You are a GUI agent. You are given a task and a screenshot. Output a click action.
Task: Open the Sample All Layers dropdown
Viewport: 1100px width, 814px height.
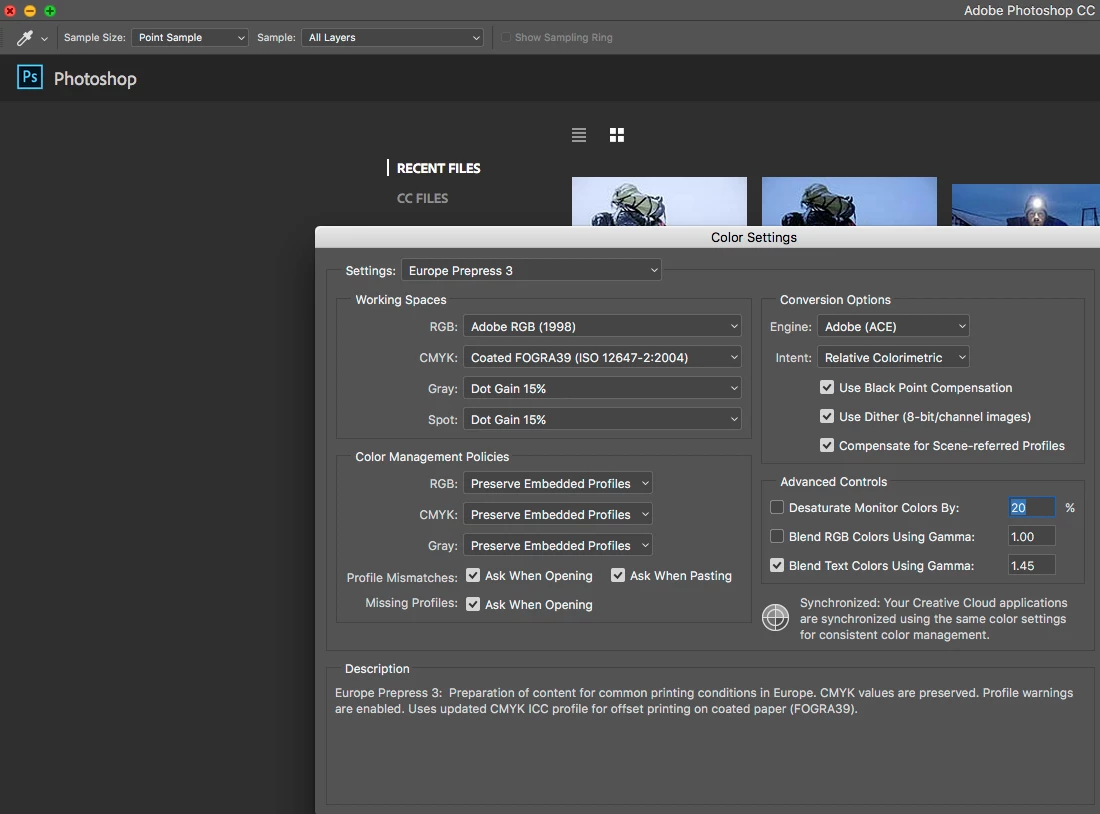pyautogui.click(x=392, y=37)
